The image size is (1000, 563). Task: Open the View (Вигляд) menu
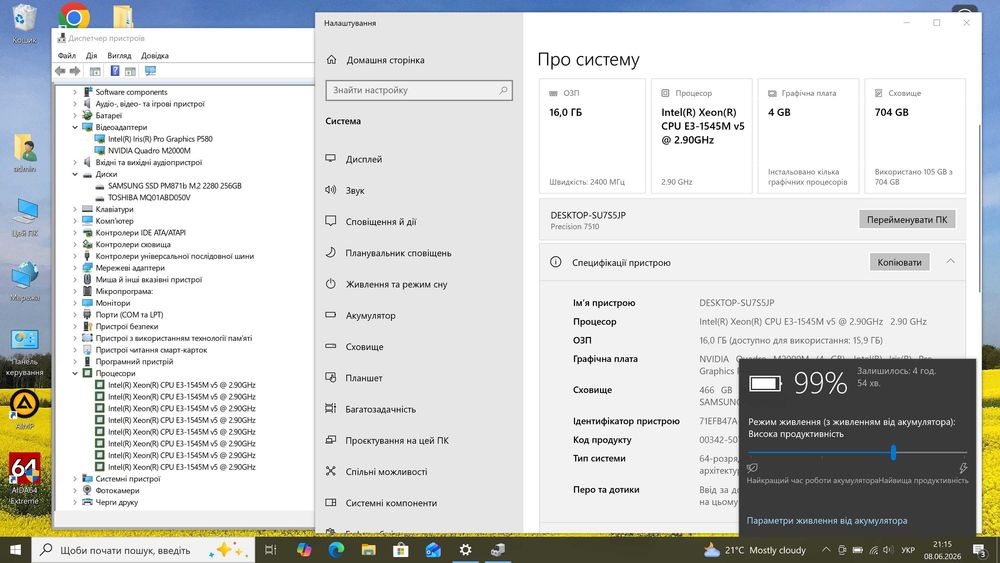[119, 55]
